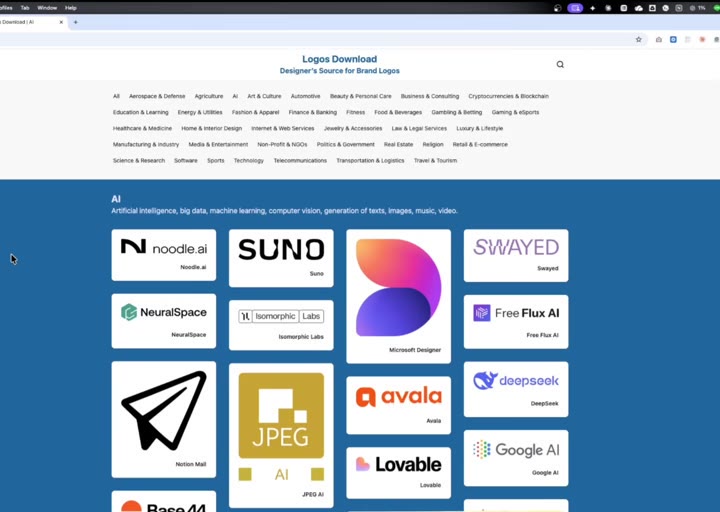
Task: Select the Sports category
Action: pos(215,161)
